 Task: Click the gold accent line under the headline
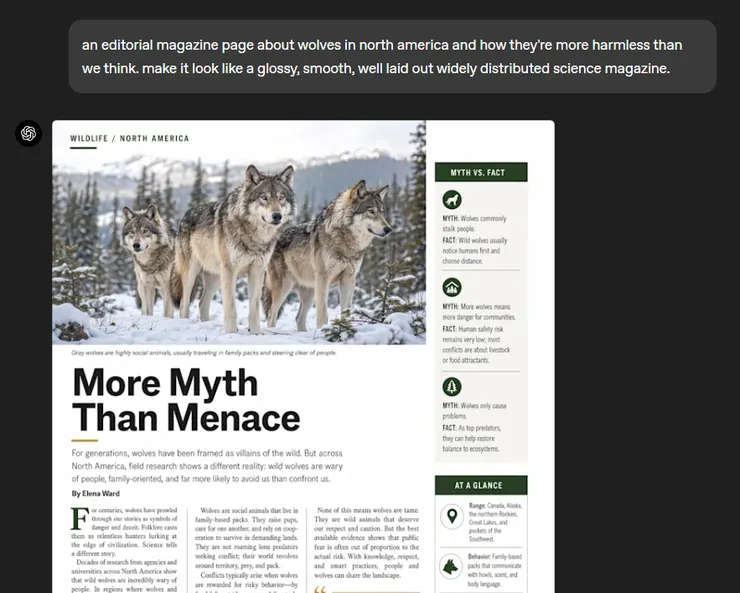pos(84,441)
